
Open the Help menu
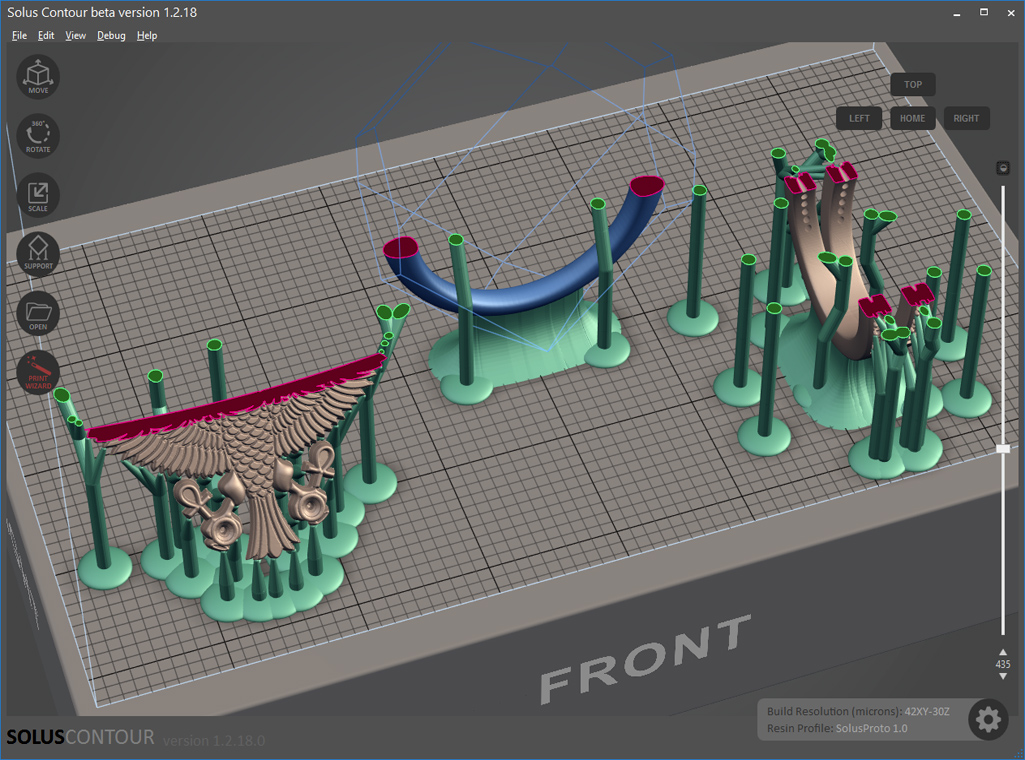coord(146,35)
